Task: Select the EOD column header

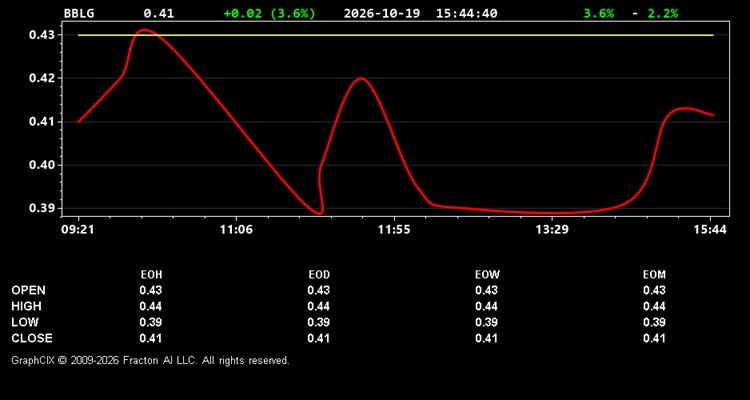Action: tap(319, 275)
